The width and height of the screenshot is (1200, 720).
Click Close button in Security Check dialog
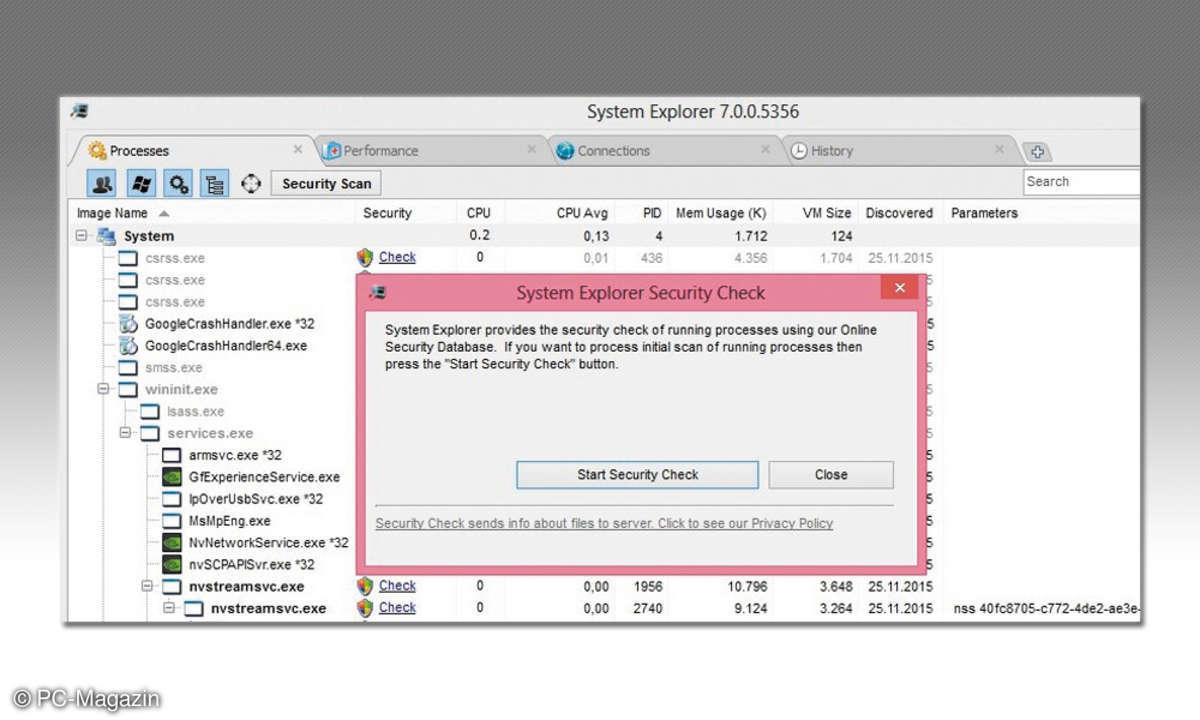[x=831, y=475]
